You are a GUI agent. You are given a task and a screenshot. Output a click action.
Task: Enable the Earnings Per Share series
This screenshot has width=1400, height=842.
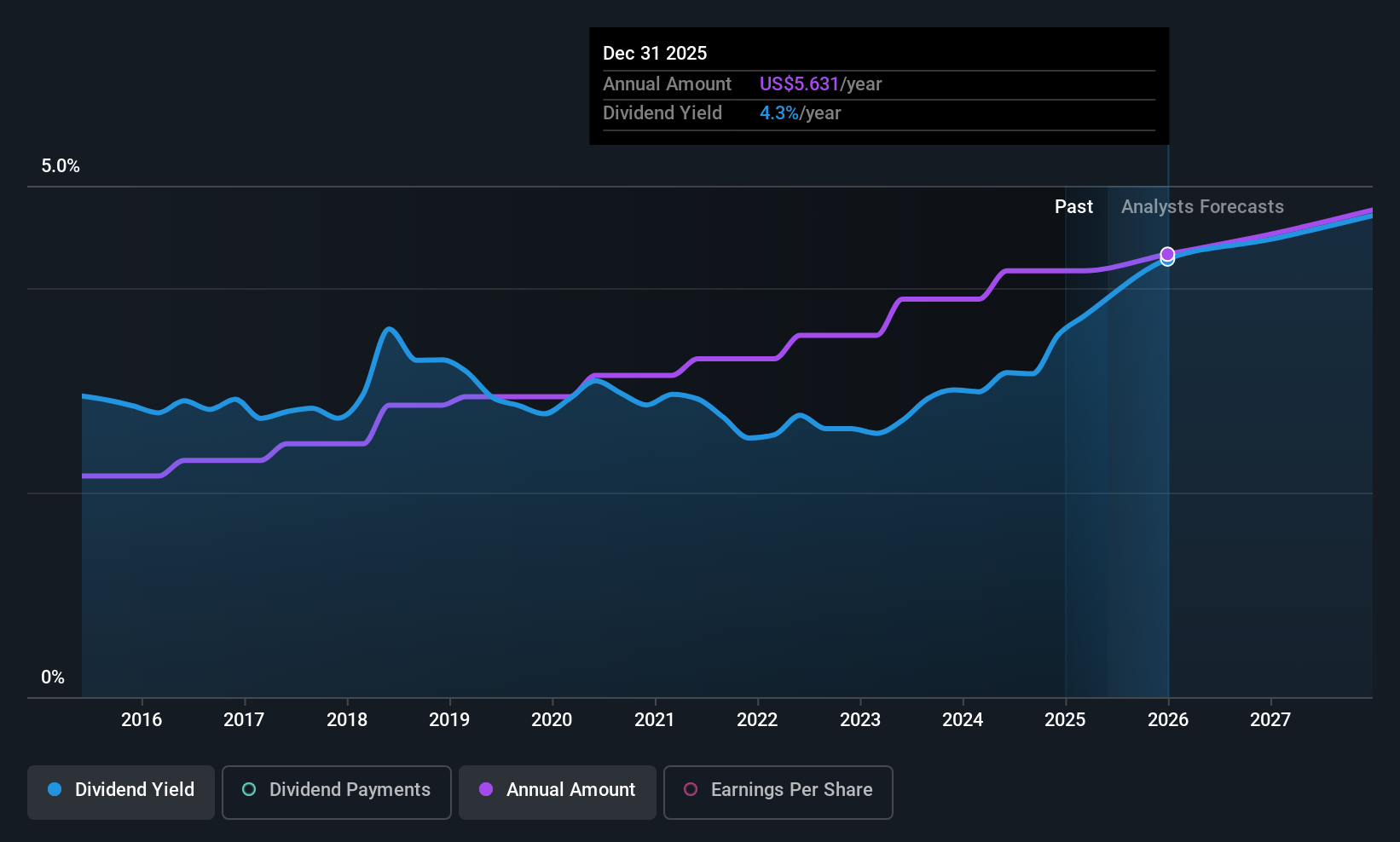[778, 793]
